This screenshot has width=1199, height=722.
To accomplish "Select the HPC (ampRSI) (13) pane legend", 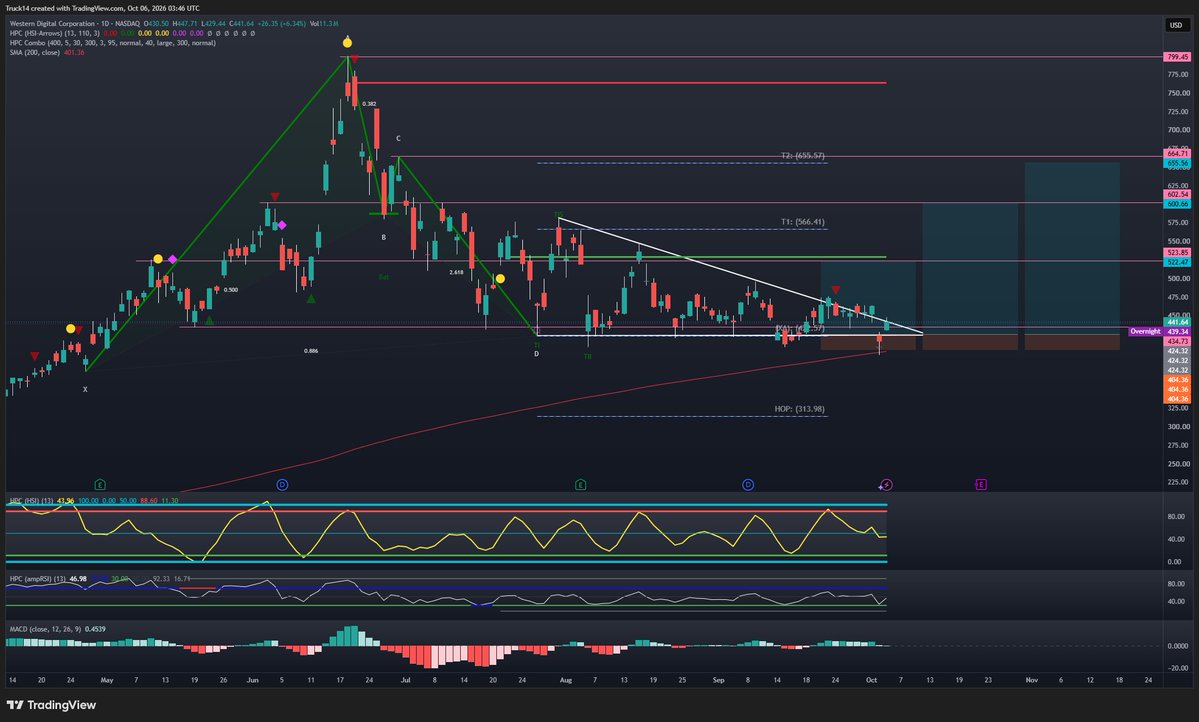I will (37, 579).
